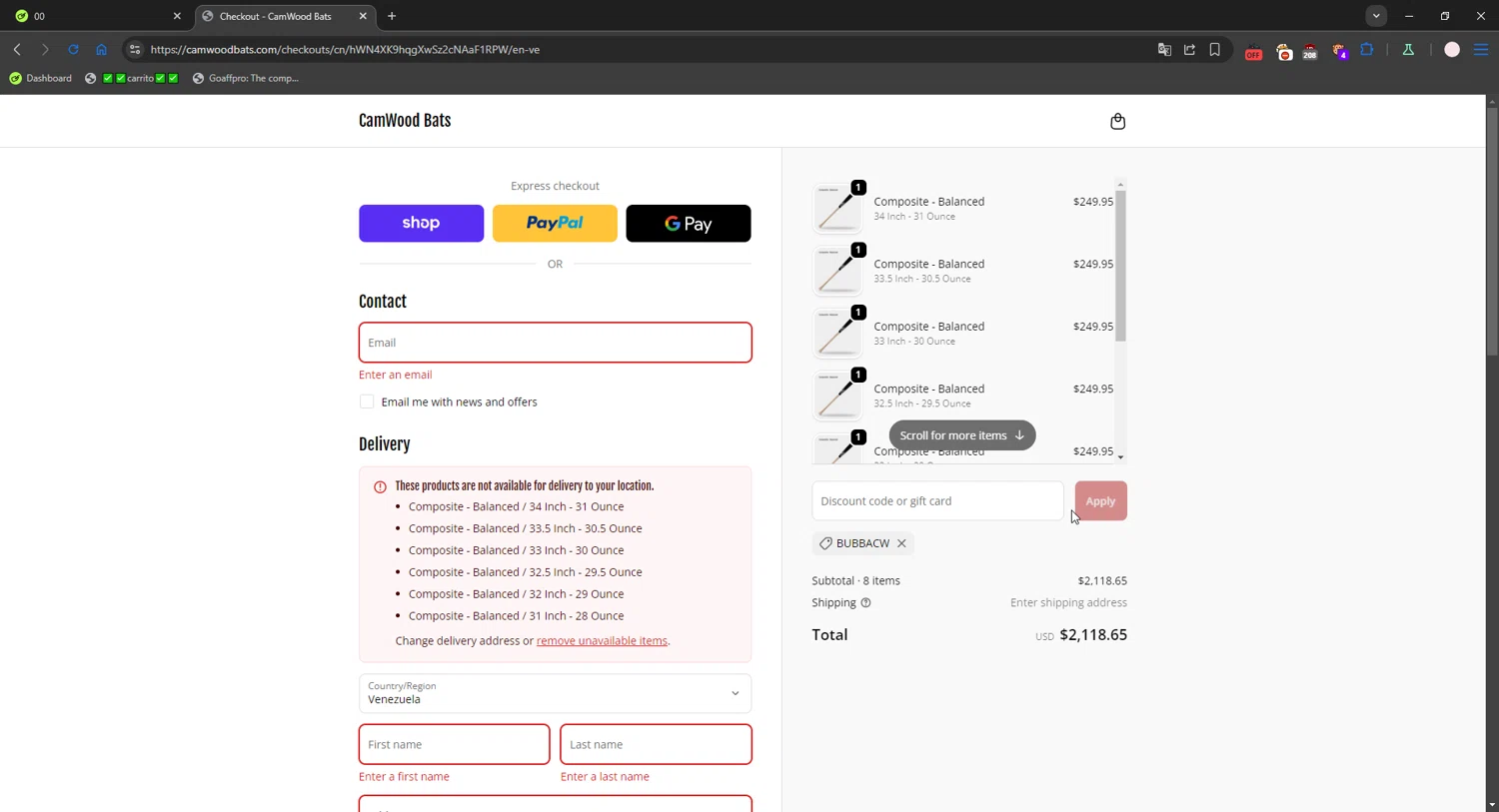This screenshot has width=1499, height=812.
Task: Open the browser home page icon
Action: coord(101,49)
